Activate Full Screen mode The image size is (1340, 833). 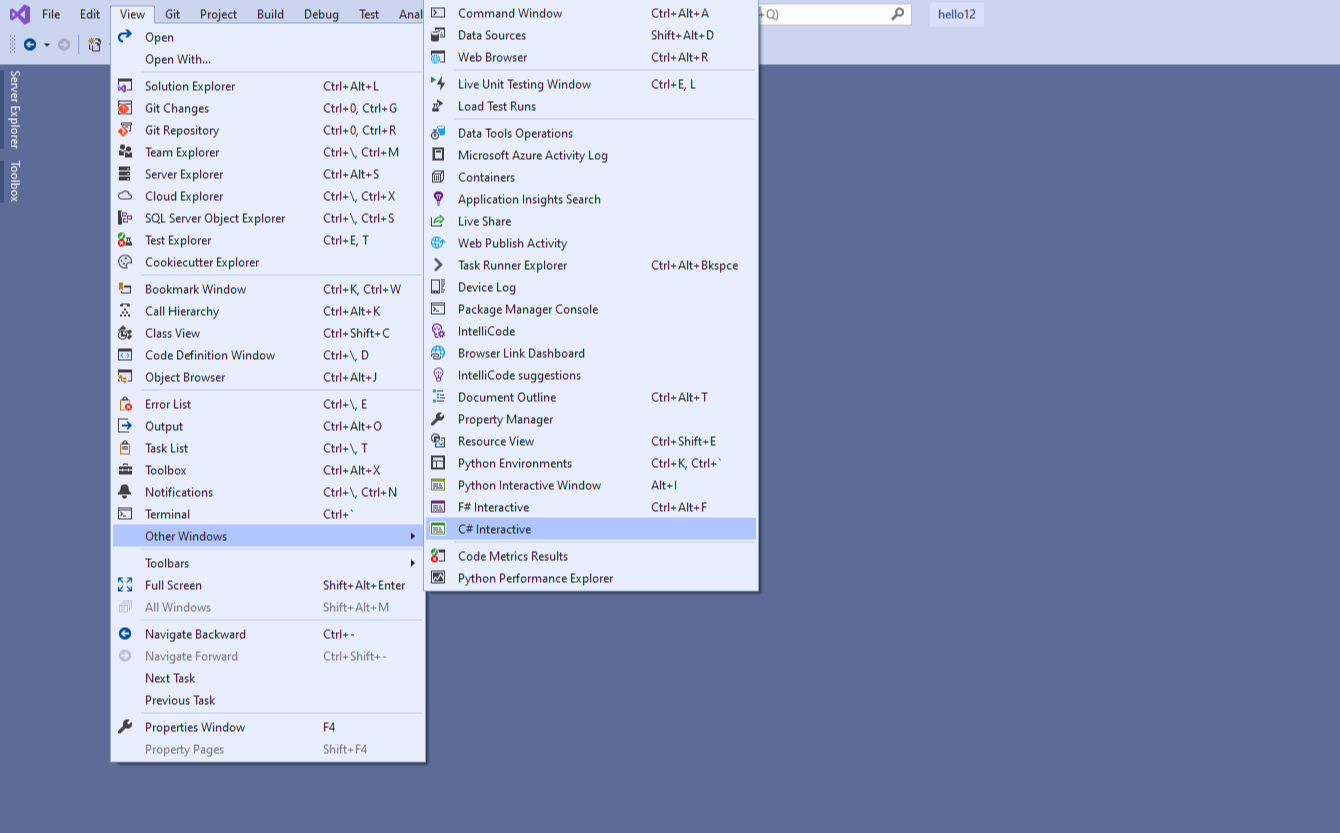175,585
